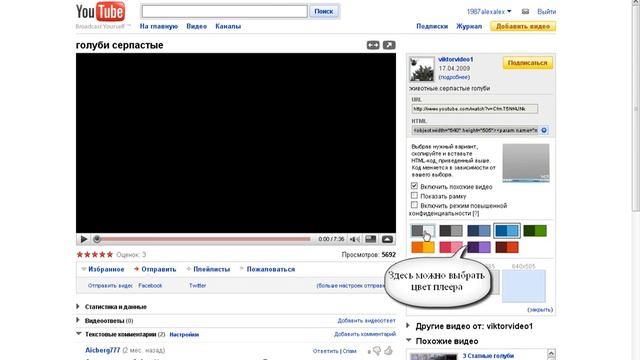Click thumbs up on Aicberg777 comment
640x360 pixels.
coord(388,350)
